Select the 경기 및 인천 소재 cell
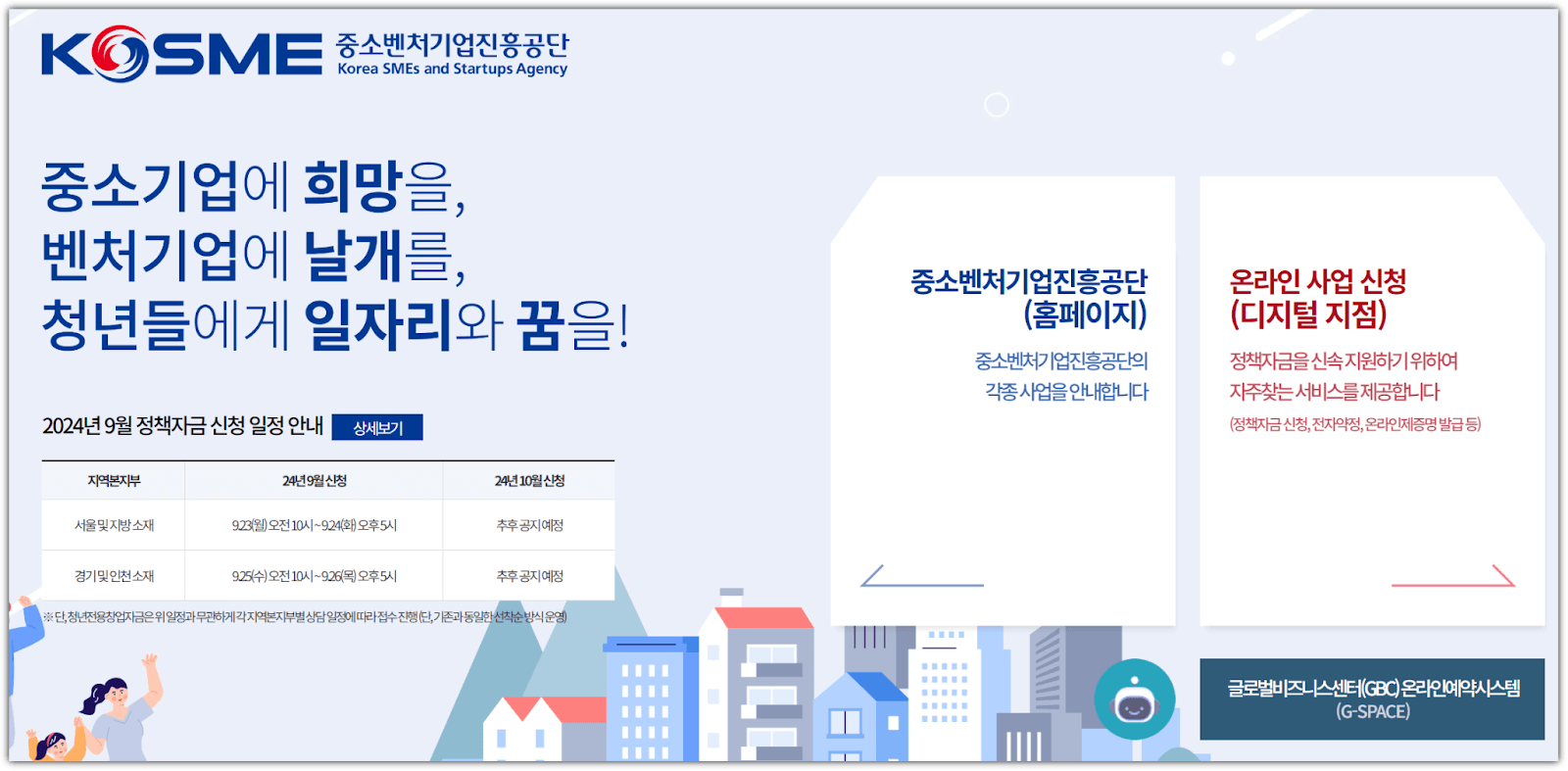Screen dimensions: 1568x771 point(114,576)
